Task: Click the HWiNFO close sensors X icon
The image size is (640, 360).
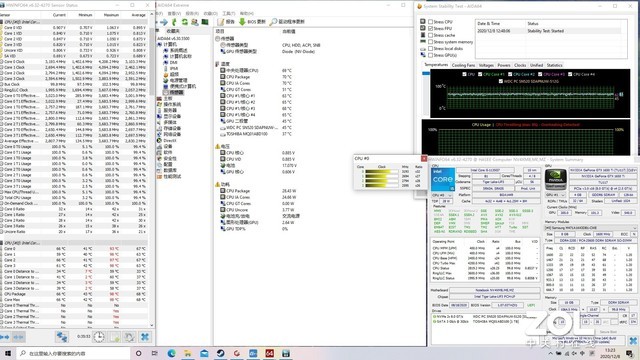Action: click(145, 337)
